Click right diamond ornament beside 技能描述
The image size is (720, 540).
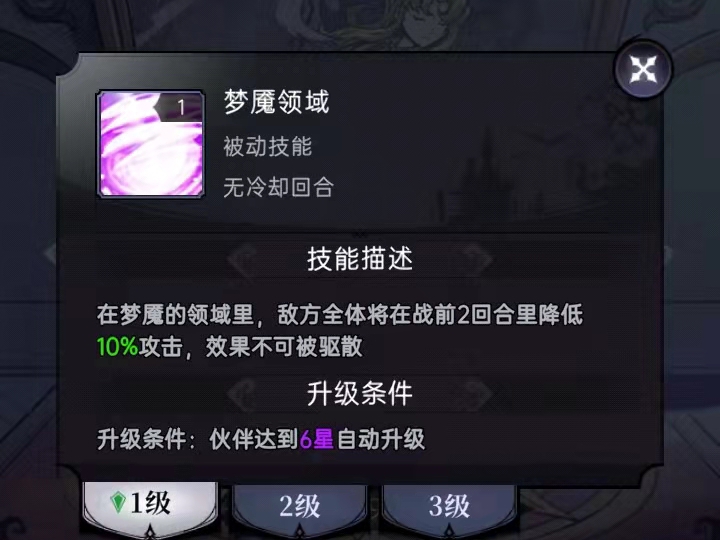tap(478, 259)
